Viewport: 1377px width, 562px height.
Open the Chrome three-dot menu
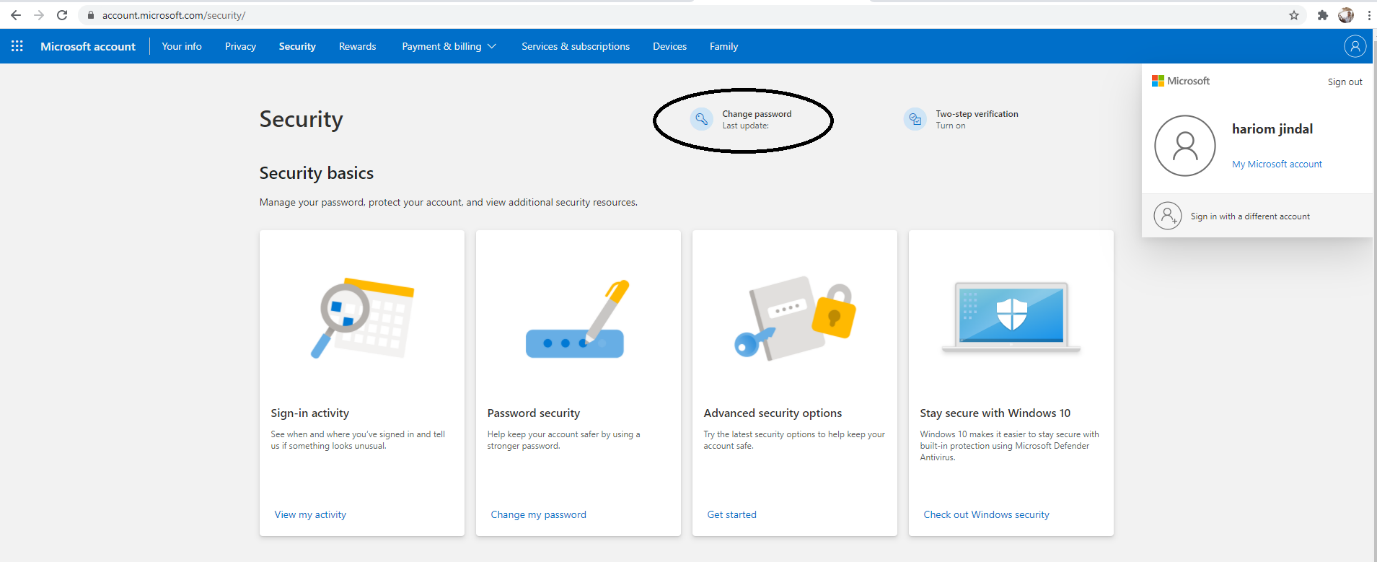(1368, 15)
